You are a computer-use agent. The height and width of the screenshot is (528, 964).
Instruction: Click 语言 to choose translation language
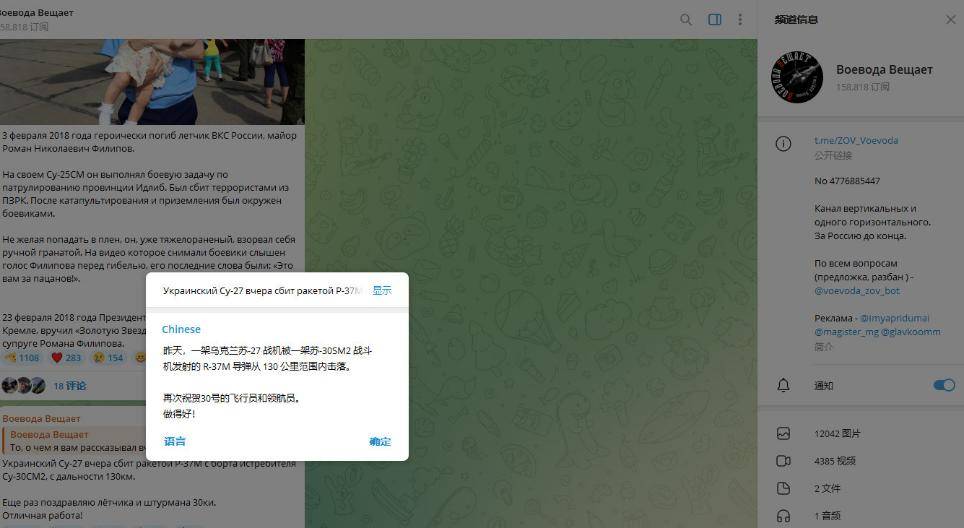coord(174,441)
